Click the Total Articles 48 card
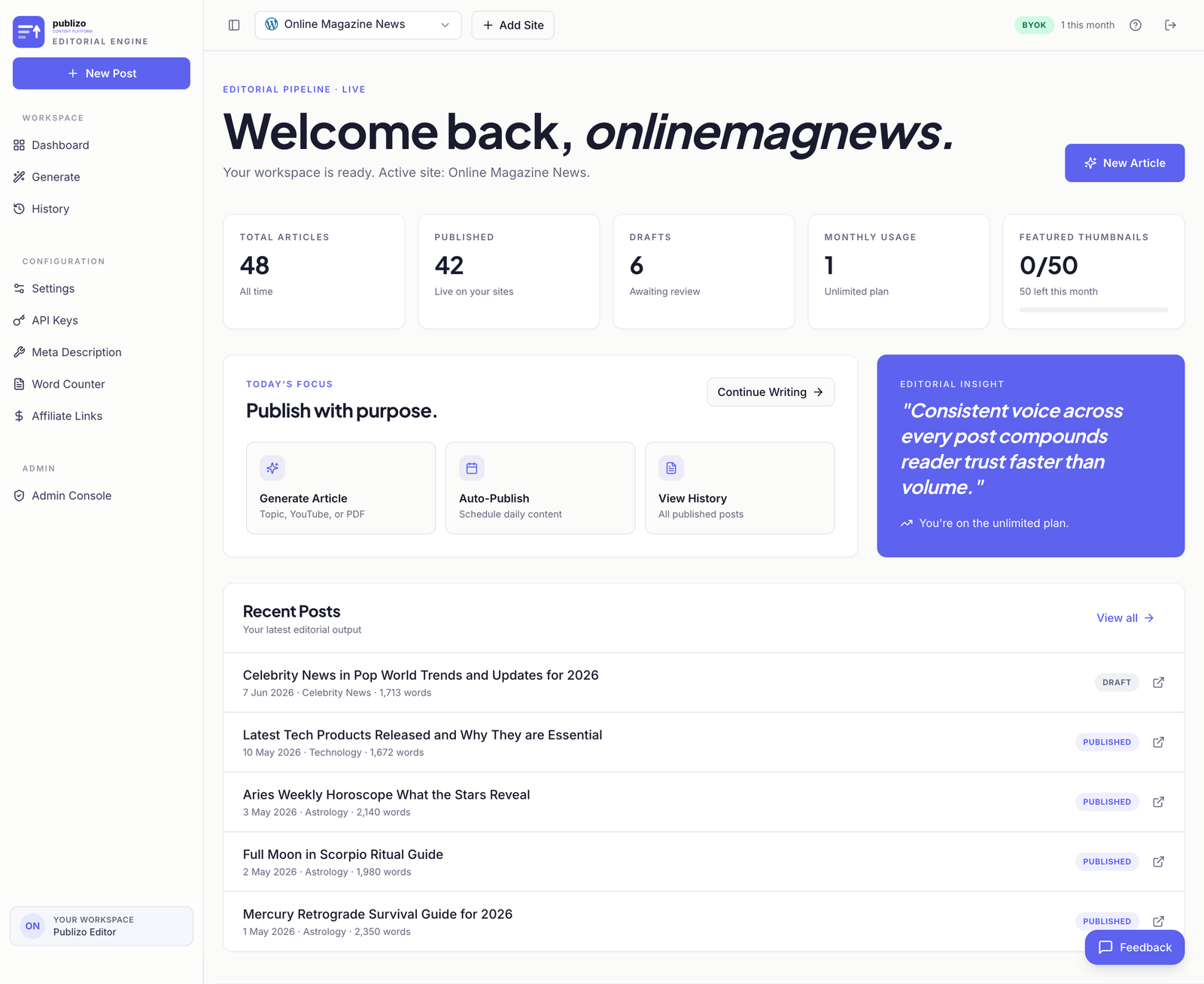Screen dimensions: 1204x984 [x=314, y=272]
